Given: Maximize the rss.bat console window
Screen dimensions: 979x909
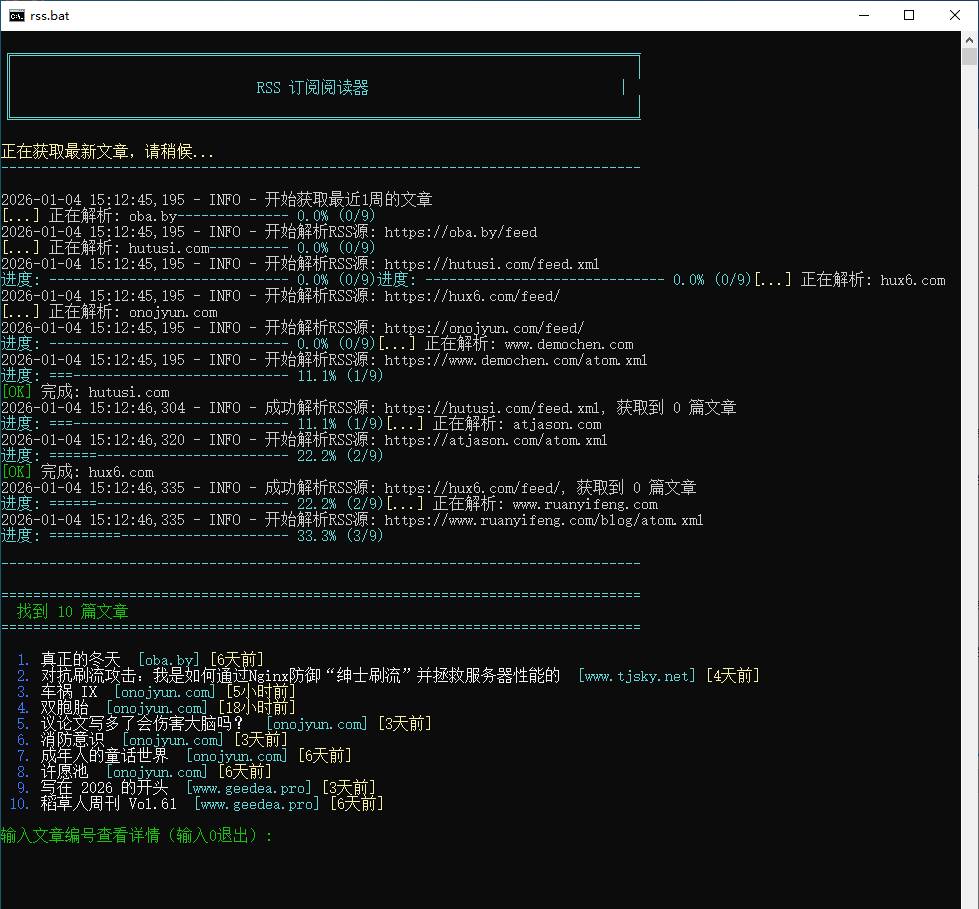Looking at the screenshot, I should 909,15.
